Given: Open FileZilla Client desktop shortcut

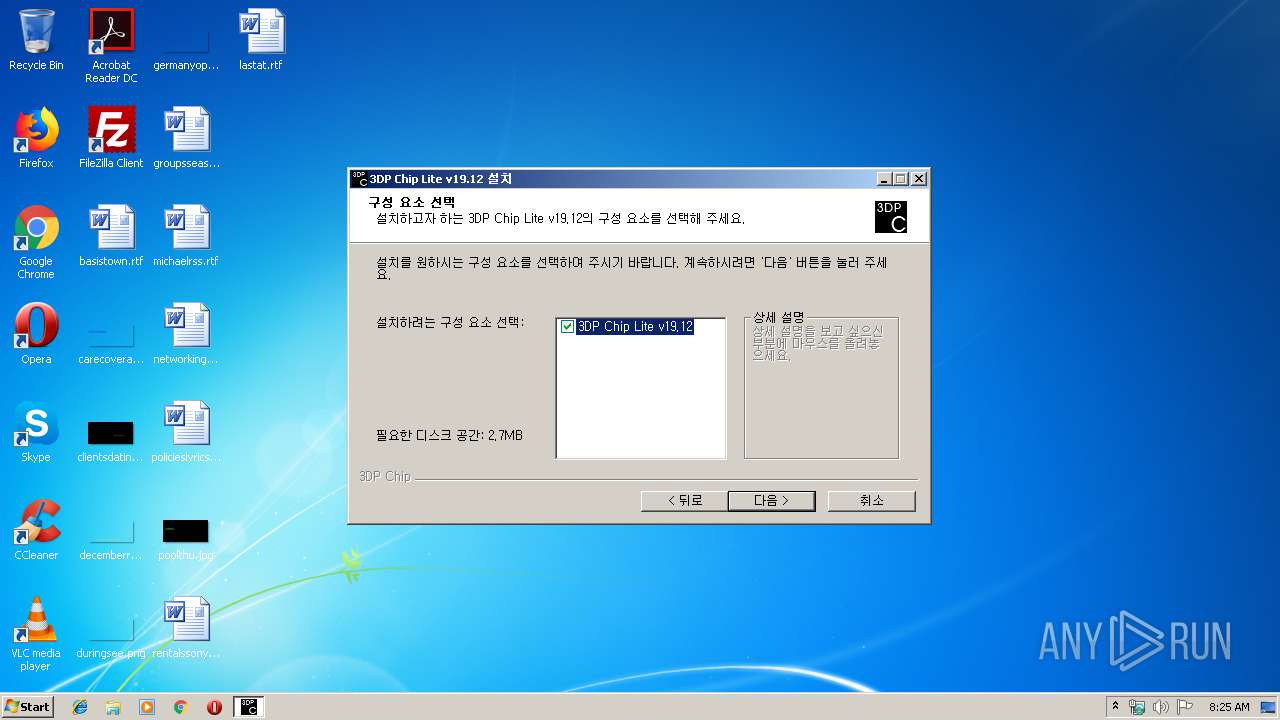Looking at the screenshot, I should 111,138.
